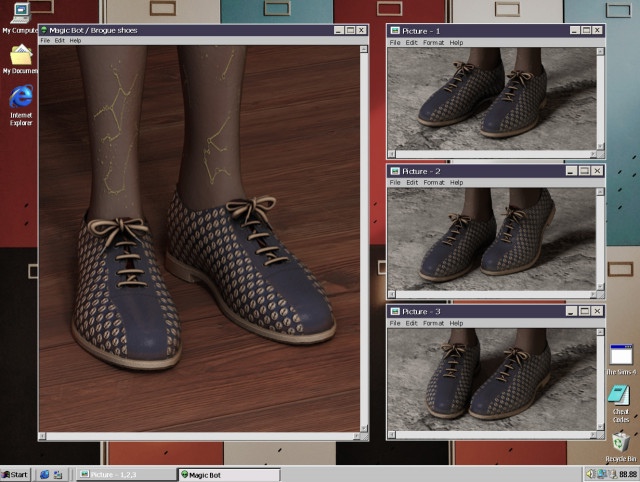Screen dimensions: 640x482
Task: Click the brogue shoes main image
Action: click(x=198, y=238)
